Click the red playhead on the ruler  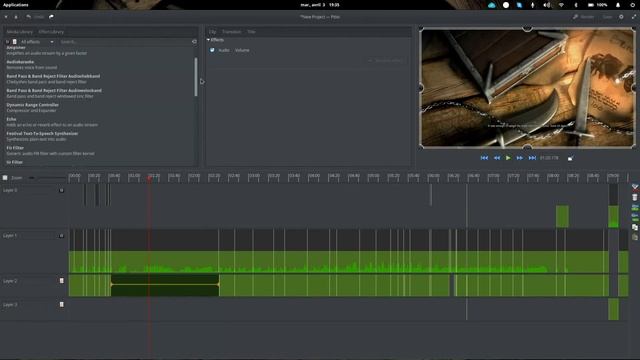click(149, 177)
